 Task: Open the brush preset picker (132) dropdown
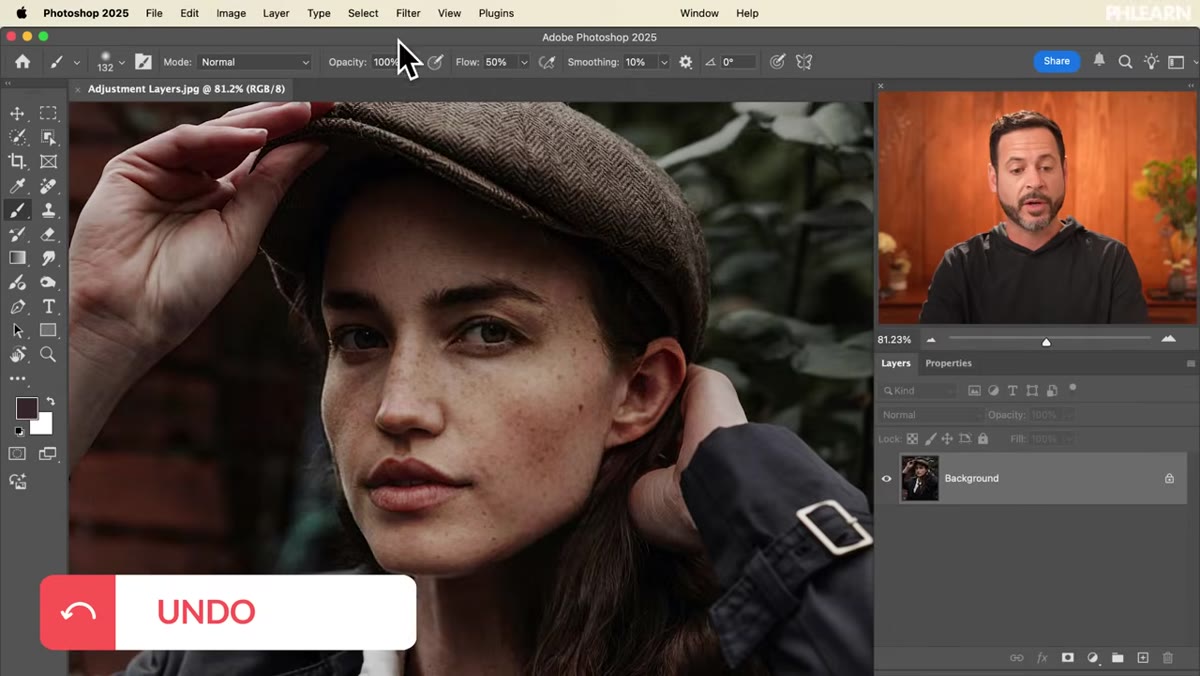[x=122, y=62]
